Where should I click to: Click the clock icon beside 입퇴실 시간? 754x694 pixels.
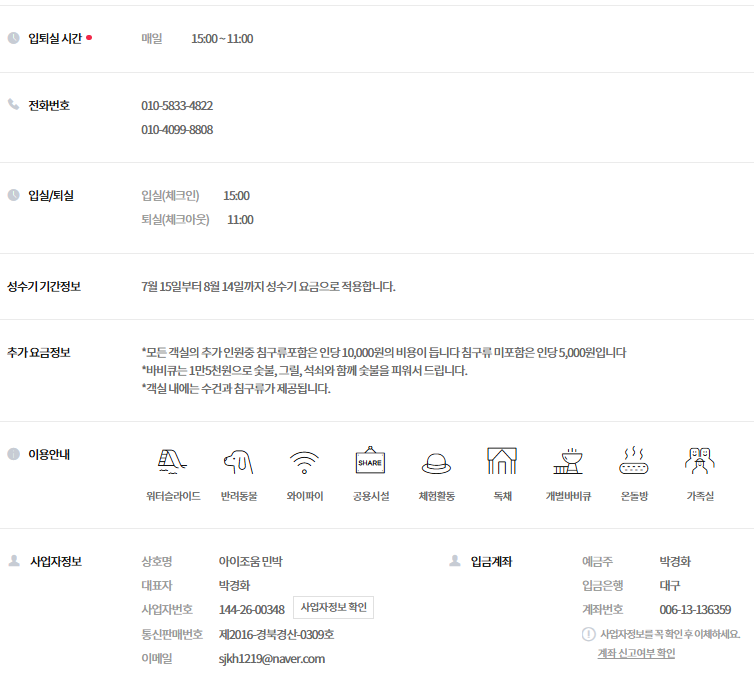click(14, 39)
